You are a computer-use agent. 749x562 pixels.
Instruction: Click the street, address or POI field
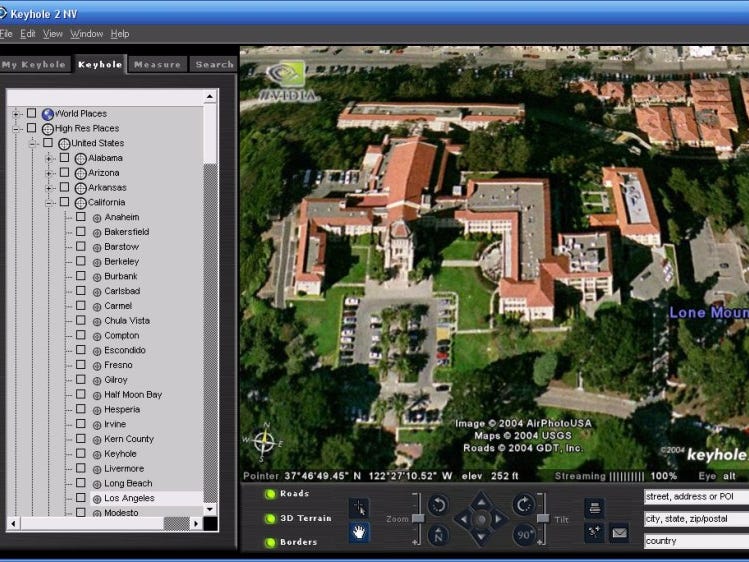pos(696,497)
